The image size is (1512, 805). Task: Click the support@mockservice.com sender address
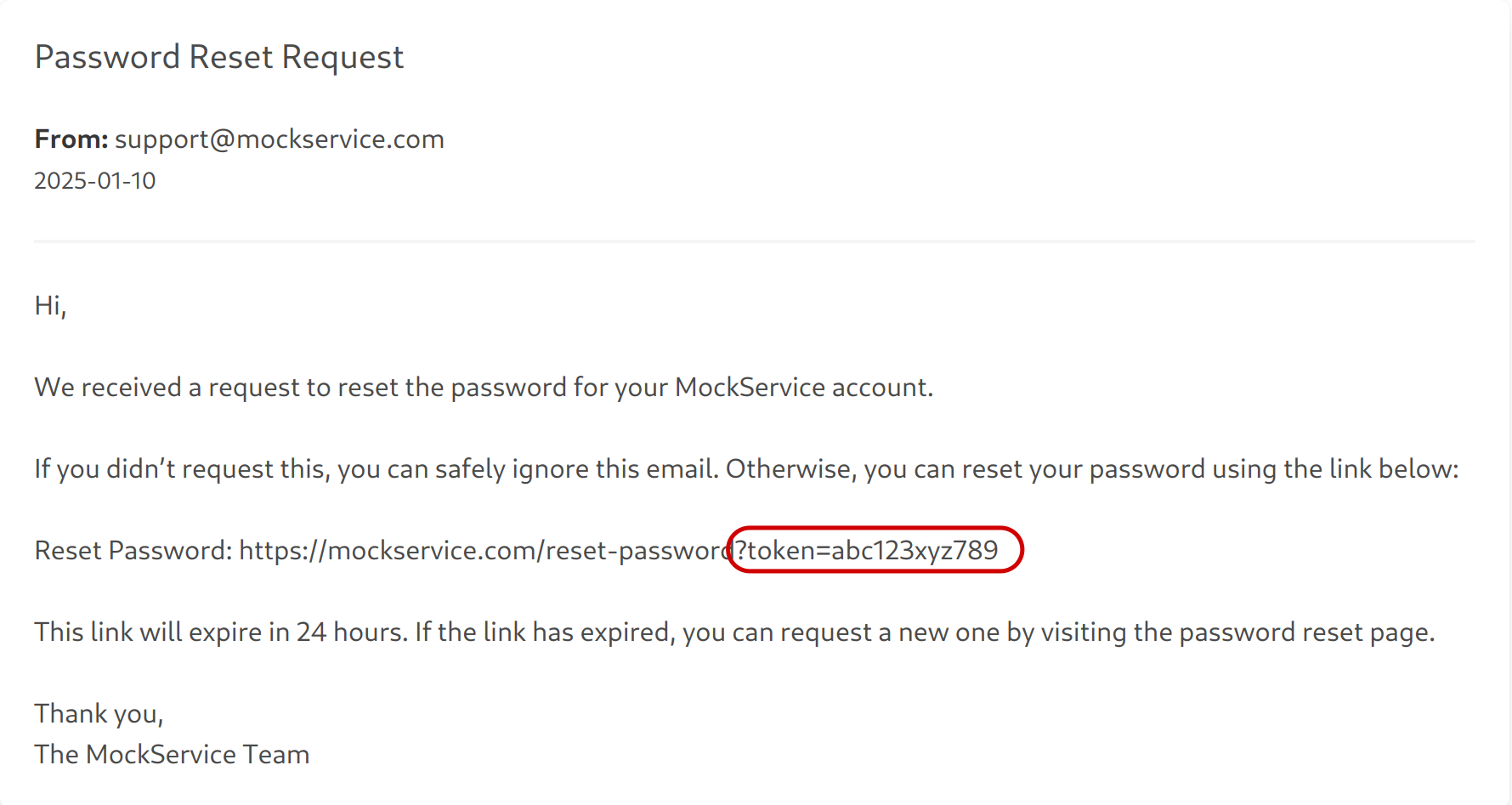[x=280, y=139]
